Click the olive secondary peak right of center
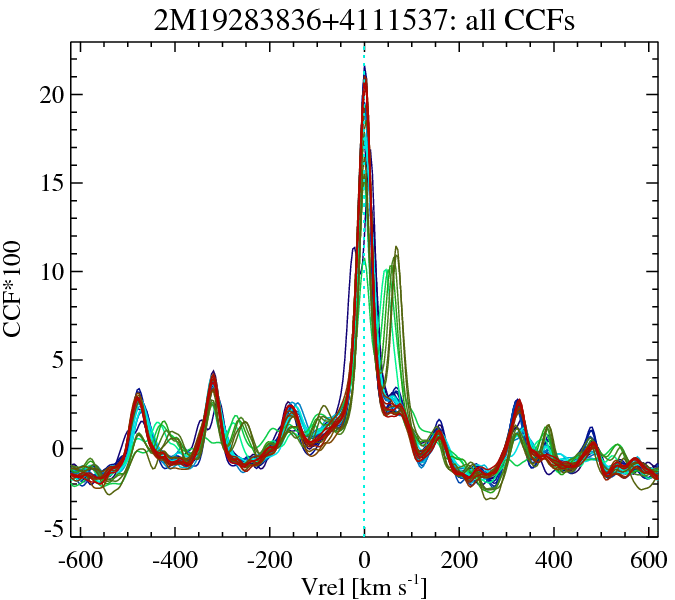Screen dimensions: 675x600 click(x=397, y=248)
